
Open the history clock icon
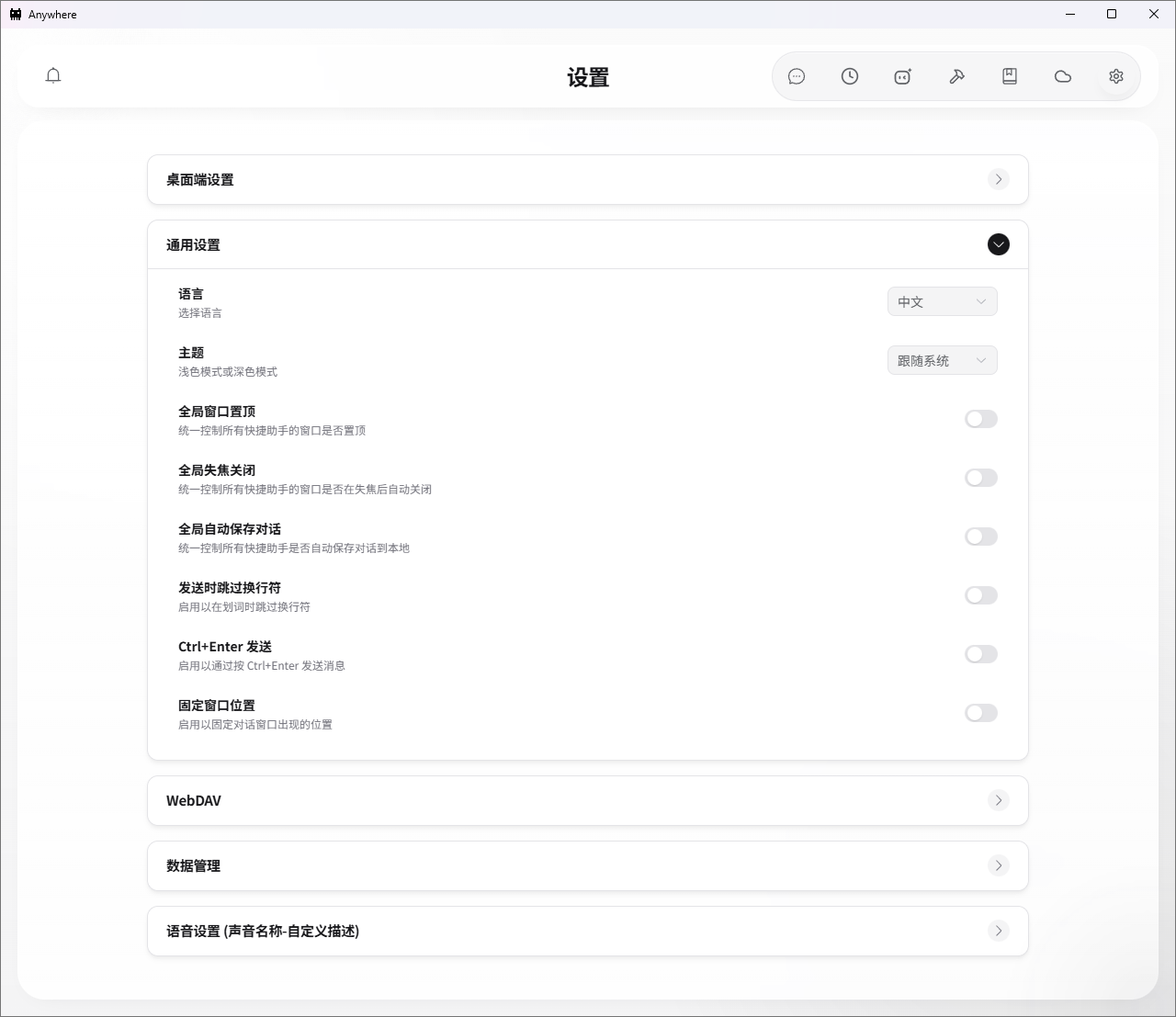pyautogui.click(x=850, y=76)
